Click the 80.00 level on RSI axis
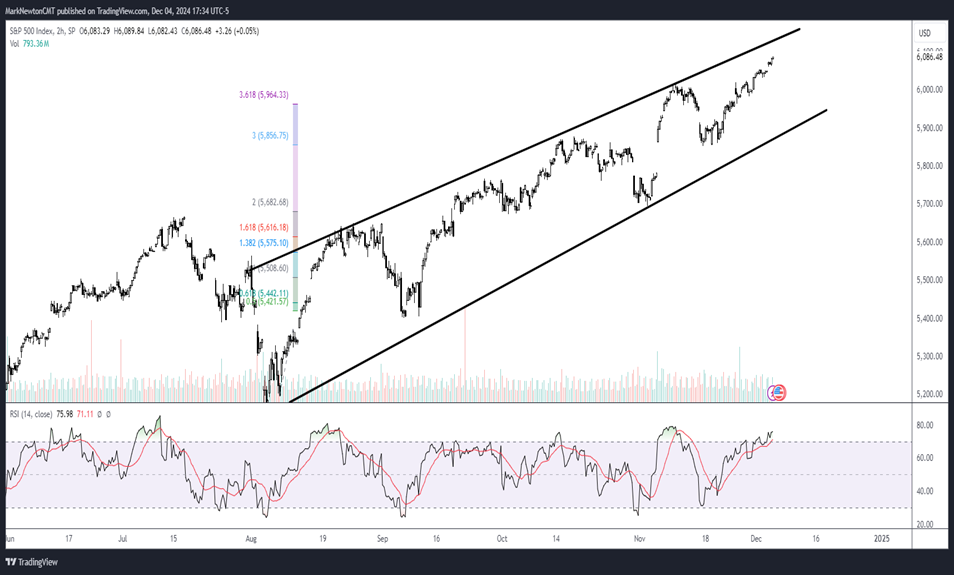 927,425
